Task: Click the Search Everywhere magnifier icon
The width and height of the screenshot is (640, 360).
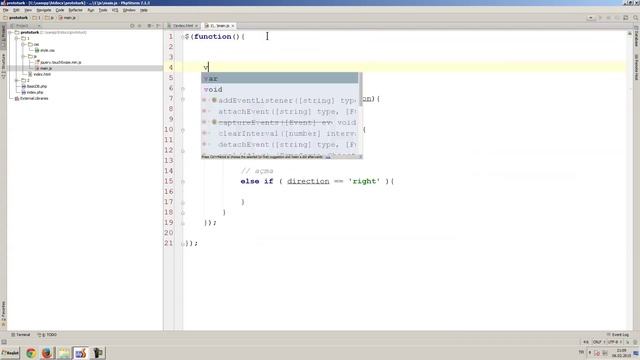Action: [x=636, y=18]
